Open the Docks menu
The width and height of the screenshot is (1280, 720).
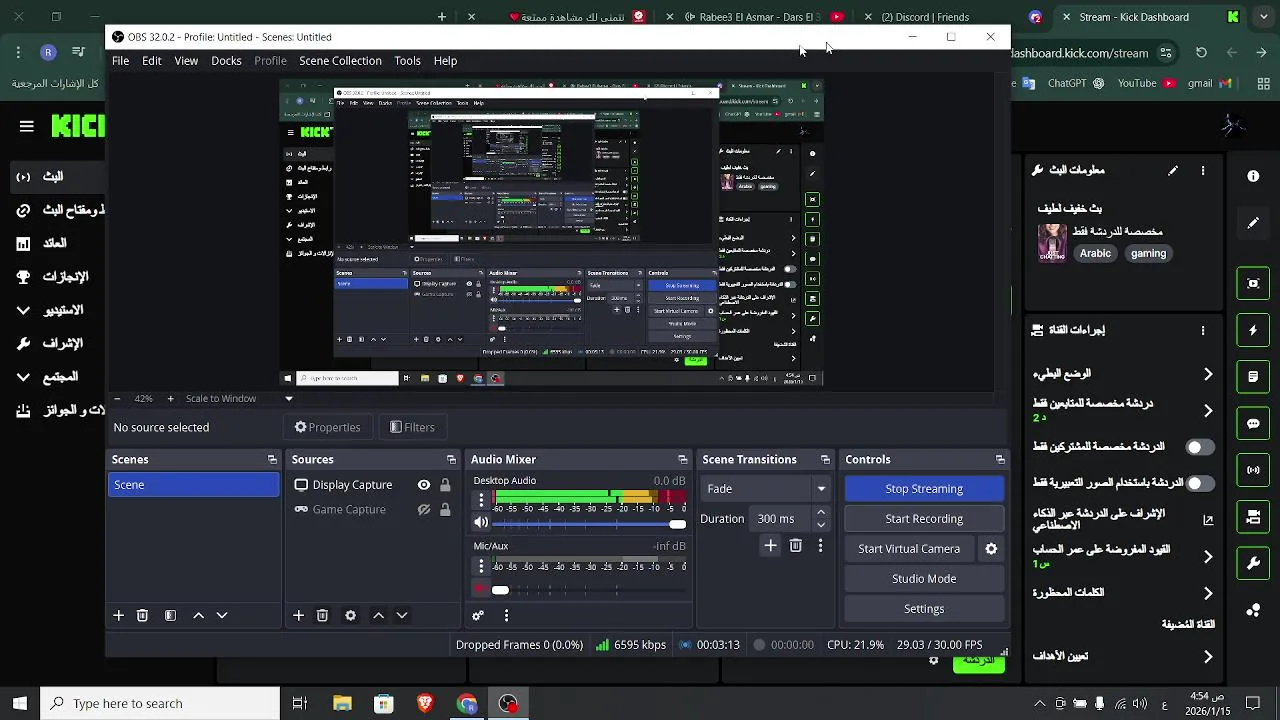226,60
